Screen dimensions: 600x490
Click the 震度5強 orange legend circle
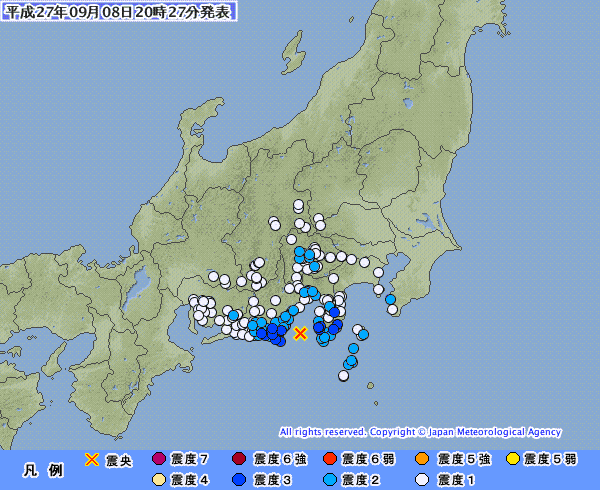tap(422, 459)
